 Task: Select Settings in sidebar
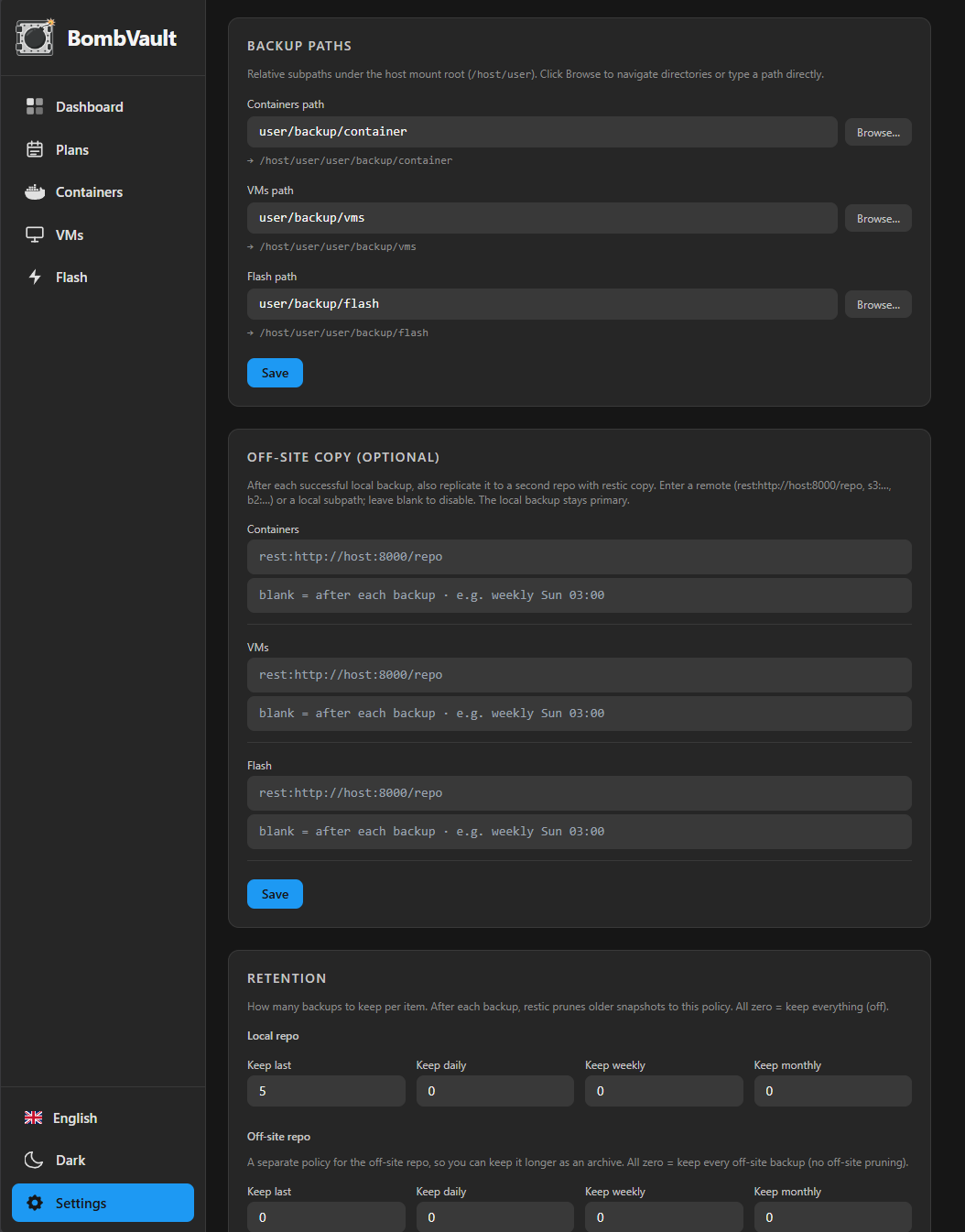coord(103,1203)
